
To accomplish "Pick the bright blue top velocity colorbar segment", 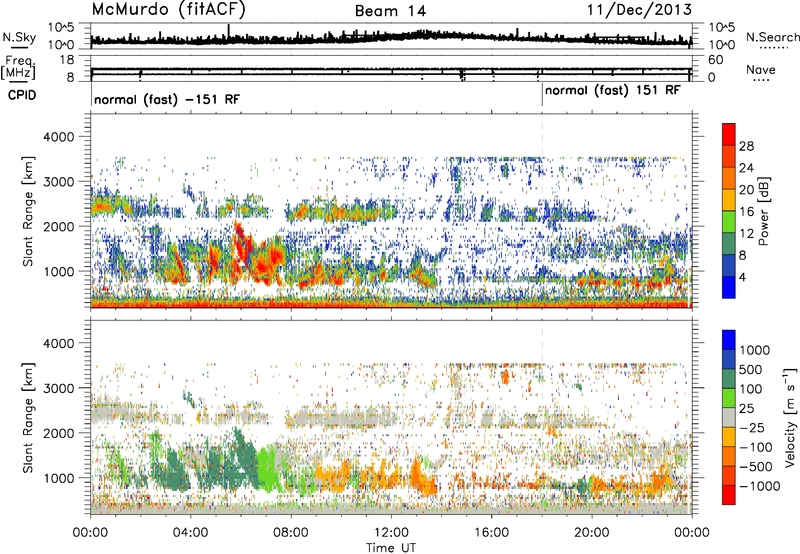I will pos(729,340).
